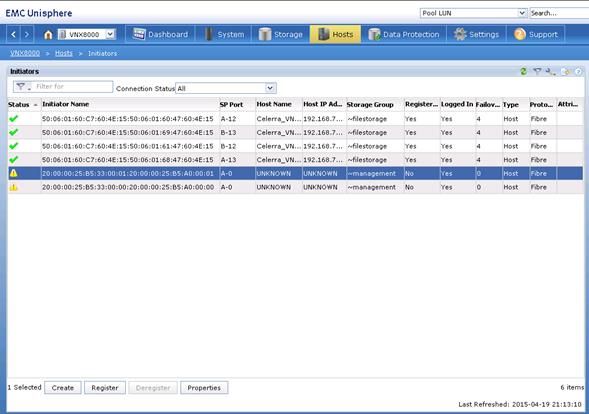
Task: Click the home icon in navigation bar
Action: 48,35
